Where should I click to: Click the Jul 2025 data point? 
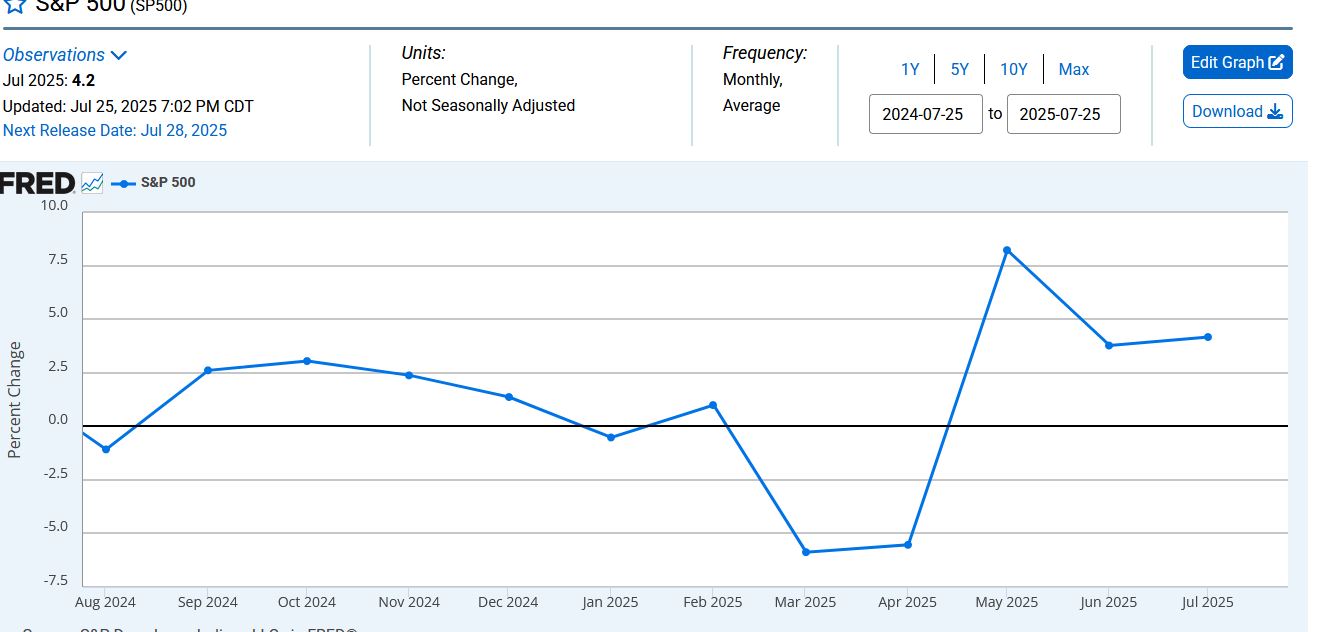[1208, 337]
